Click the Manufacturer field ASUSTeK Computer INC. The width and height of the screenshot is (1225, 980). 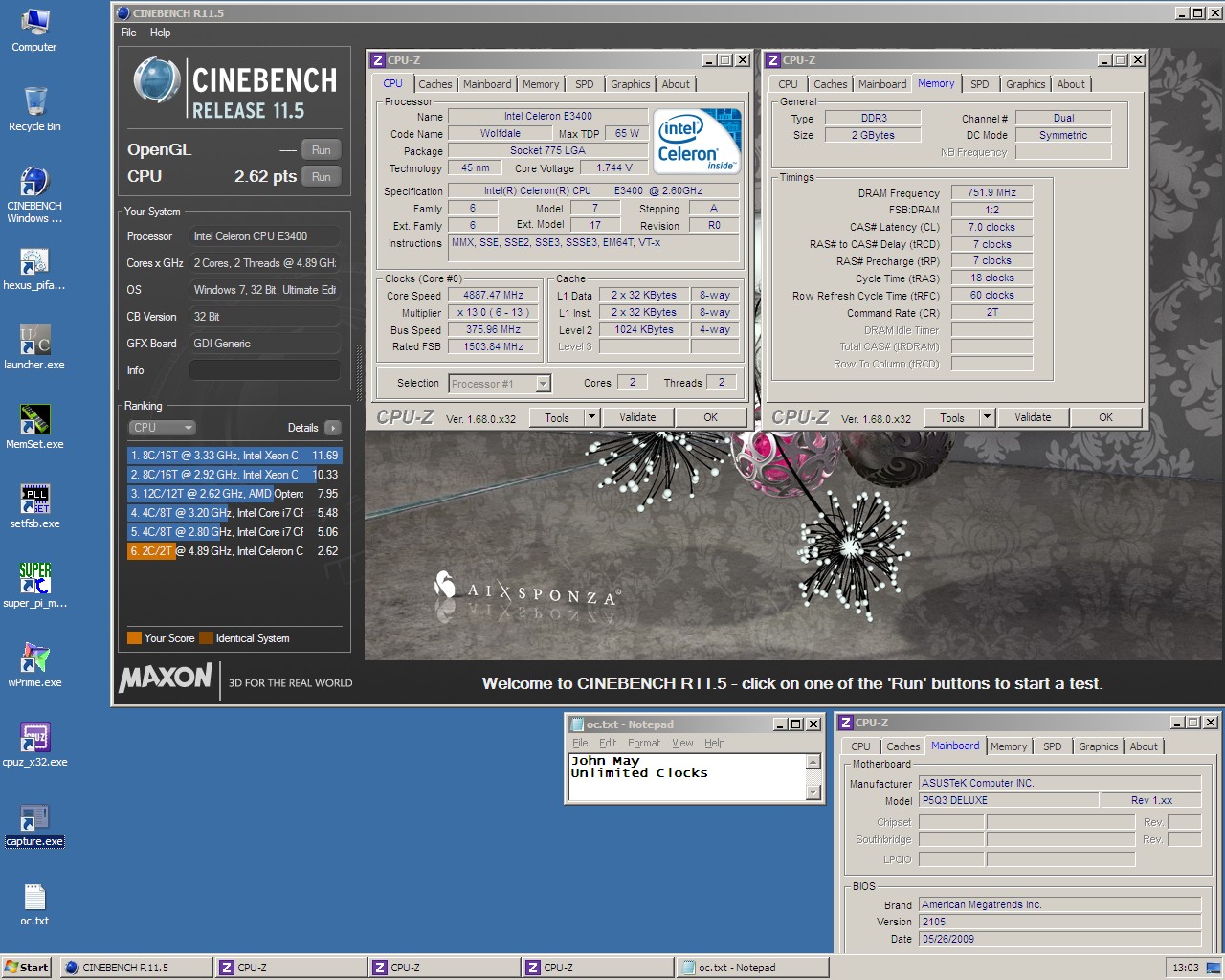click(1059, 783)
